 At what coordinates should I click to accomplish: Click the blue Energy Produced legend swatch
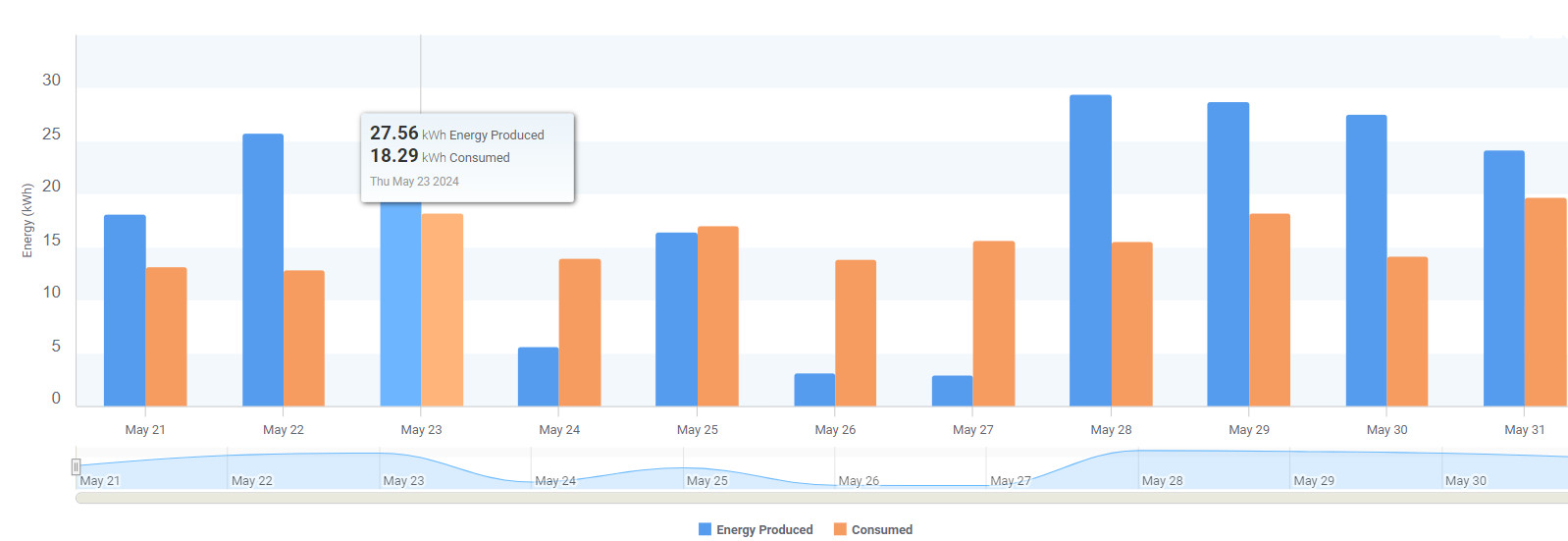pyautogui.click(x=705, y=529)
